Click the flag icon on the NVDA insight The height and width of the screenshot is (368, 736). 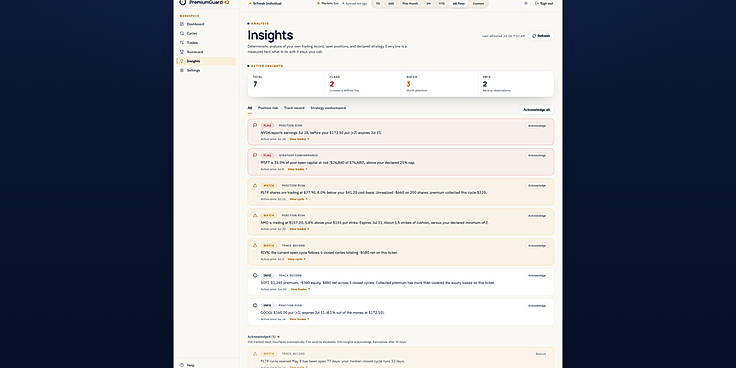point(255,125)
